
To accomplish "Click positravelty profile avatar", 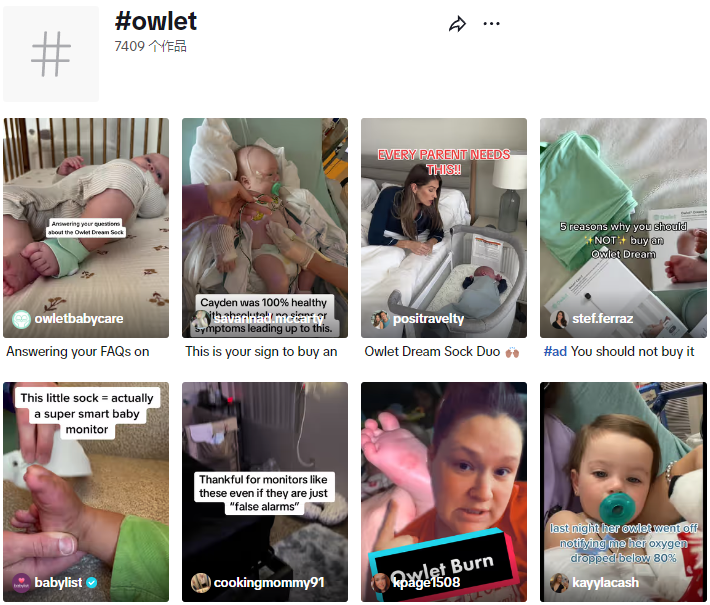I will pos(379,319).
